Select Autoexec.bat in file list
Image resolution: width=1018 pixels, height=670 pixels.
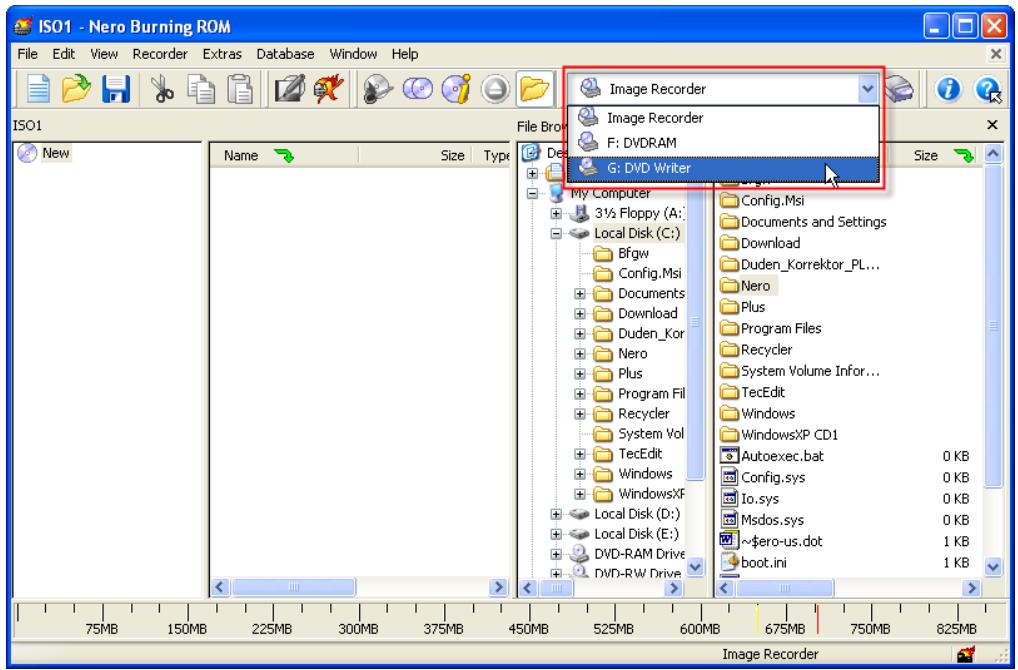pyautogui.click(x=782, y=456)
